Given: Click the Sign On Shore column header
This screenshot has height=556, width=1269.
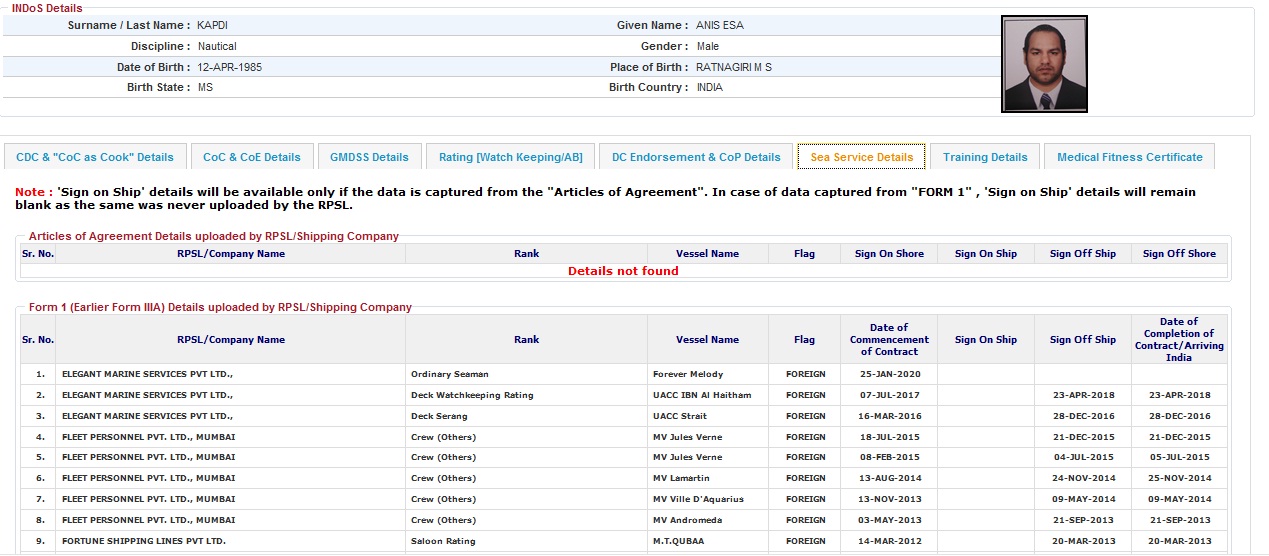Looking at the screenshot, I should coord(889,254).
